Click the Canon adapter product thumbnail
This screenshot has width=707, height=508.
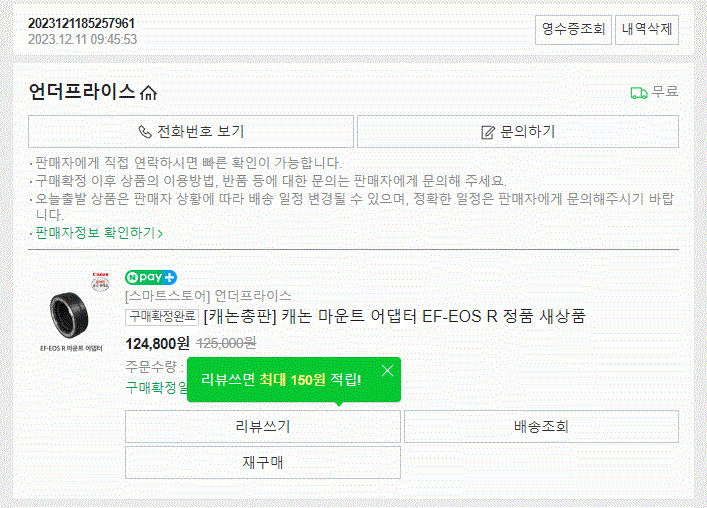tap(72, 312)
